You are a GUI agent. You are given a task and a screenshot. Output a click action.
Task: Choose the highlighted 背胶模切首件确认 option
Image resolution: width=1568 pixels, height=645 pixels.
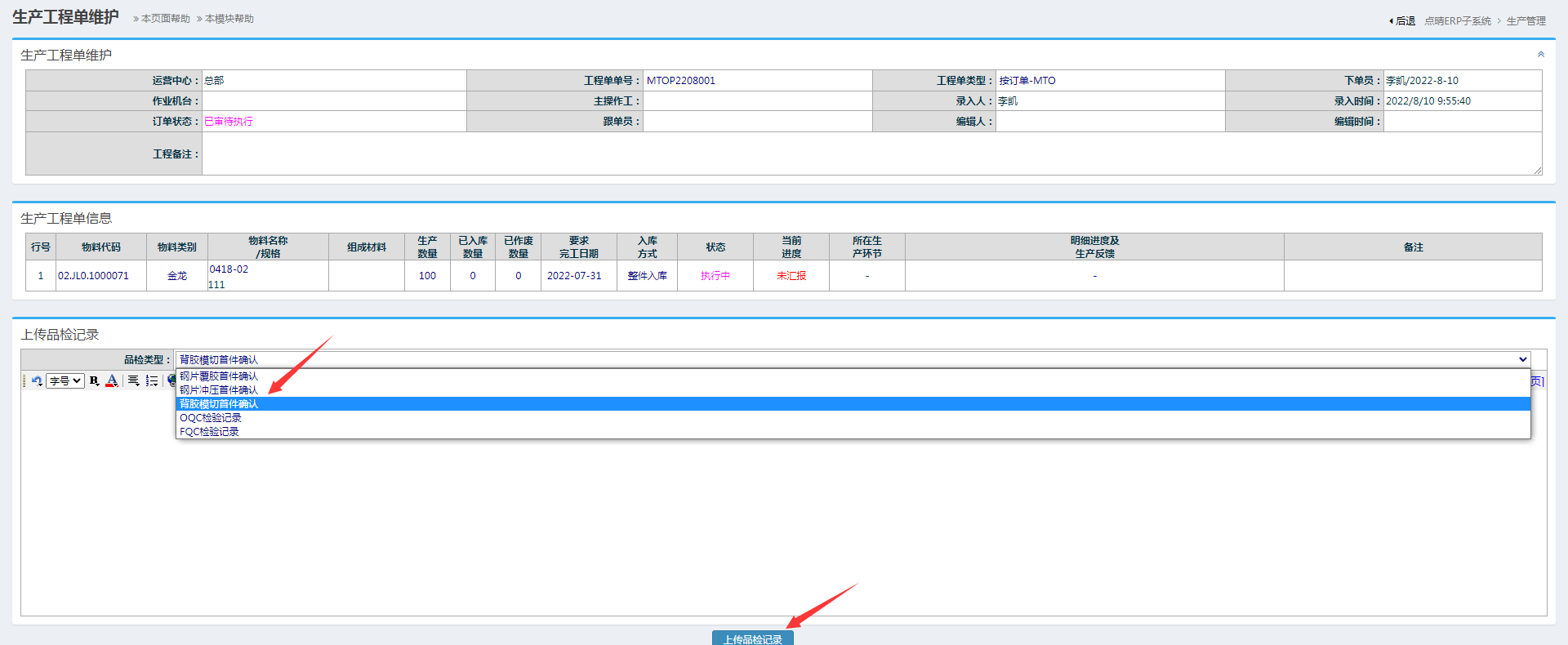pos(219,404)
